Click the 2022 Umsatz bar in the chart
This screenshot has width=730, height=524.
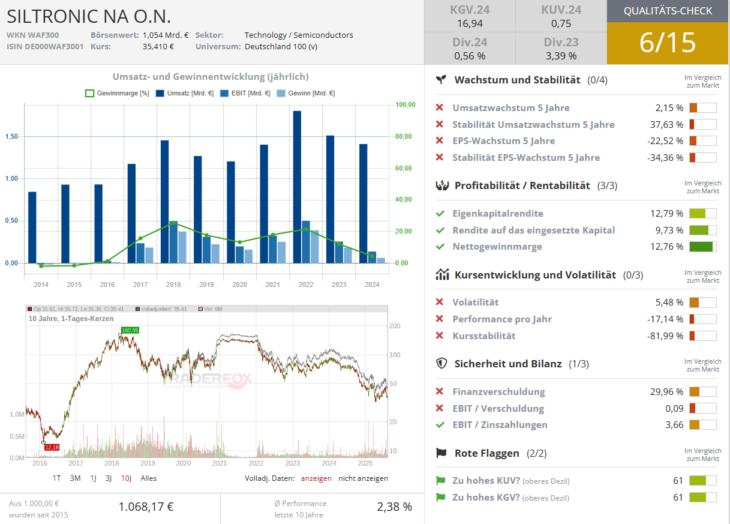297,187
